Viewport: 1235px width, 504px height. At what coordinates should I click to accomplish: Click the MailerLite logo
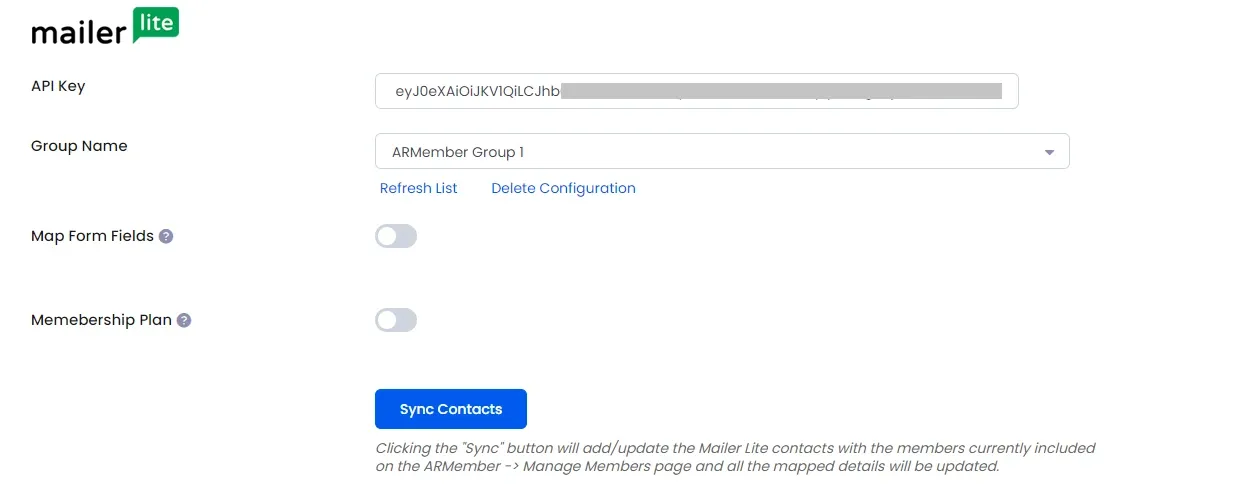point(105,28)
